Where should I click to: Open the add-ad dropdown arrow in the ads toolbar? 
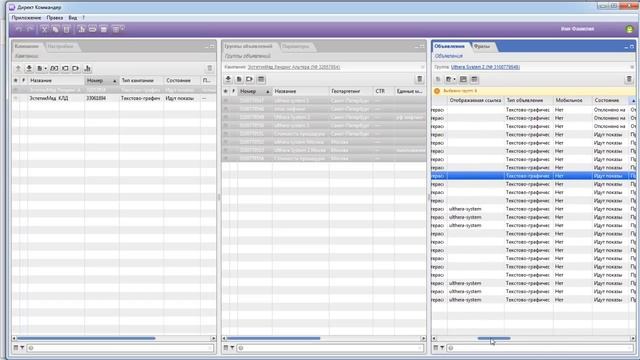point(454,79)
